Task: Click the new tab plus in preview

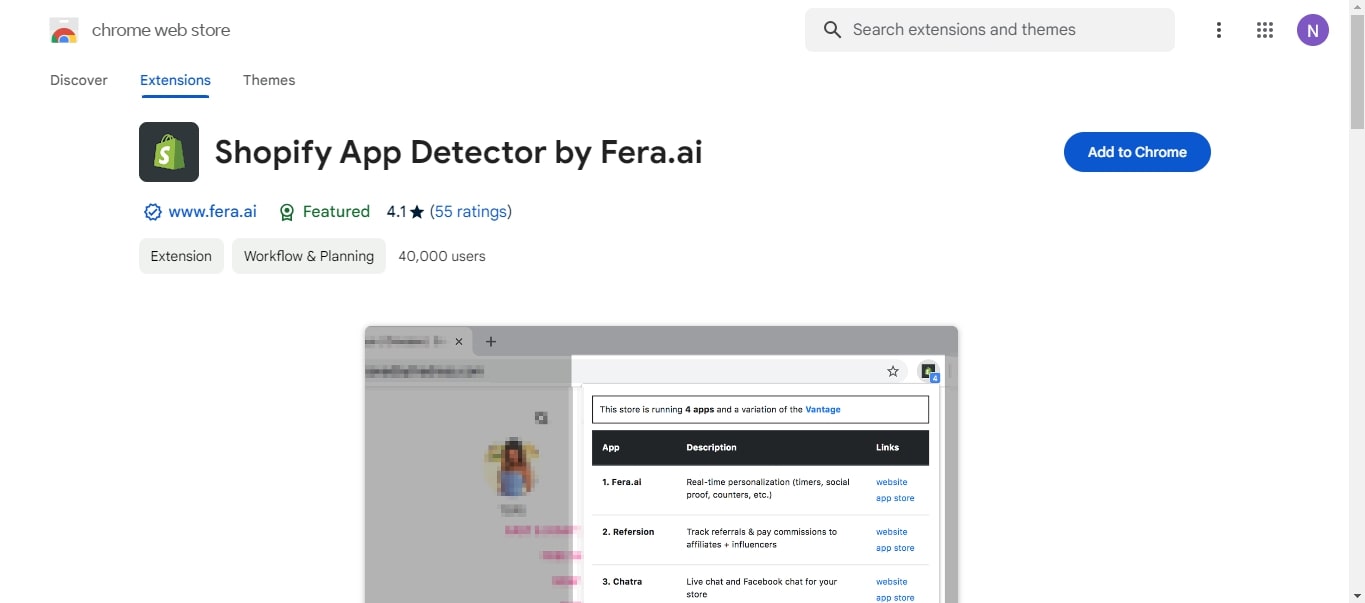Action: pyautogui.click(x=490, y=341)
